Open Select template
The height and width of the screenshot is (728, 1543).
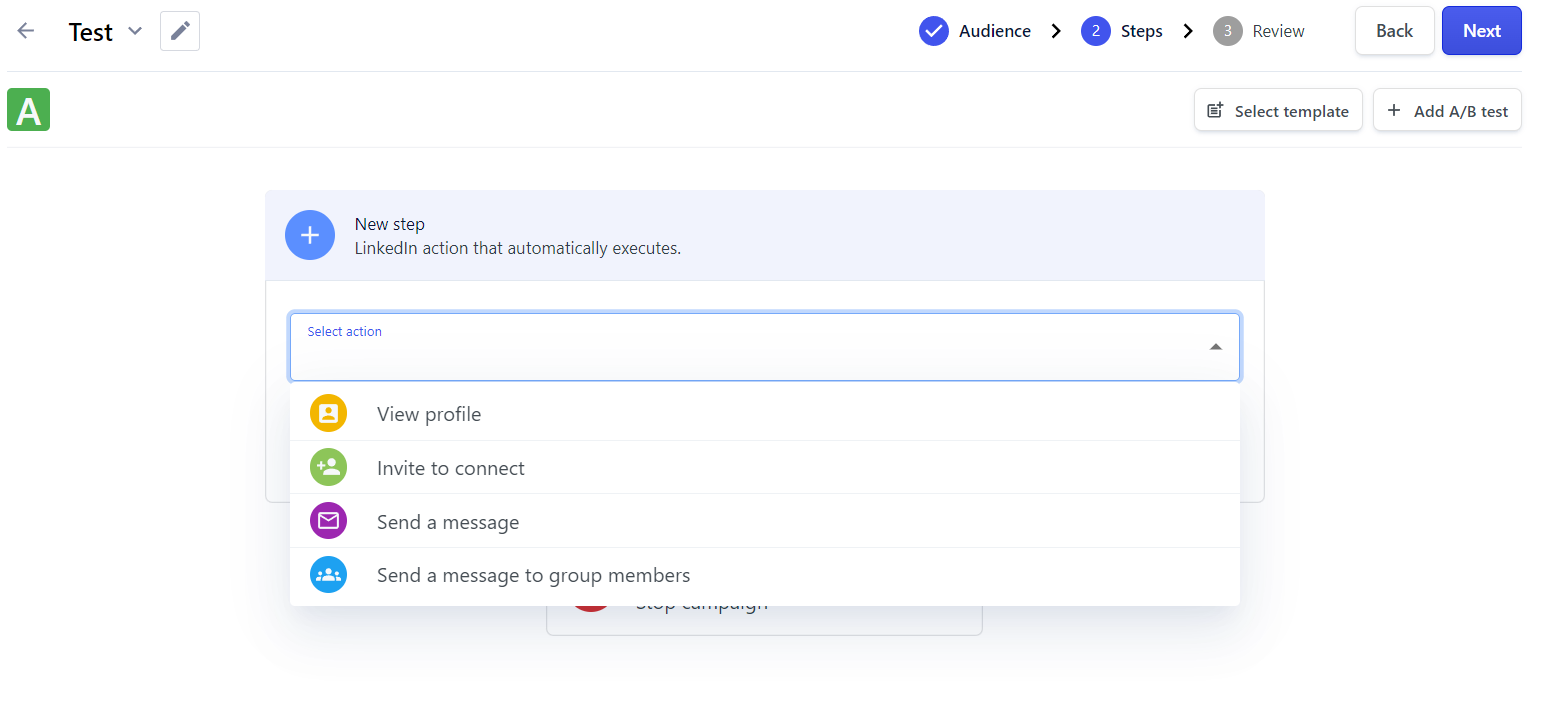pos(1278,111)
